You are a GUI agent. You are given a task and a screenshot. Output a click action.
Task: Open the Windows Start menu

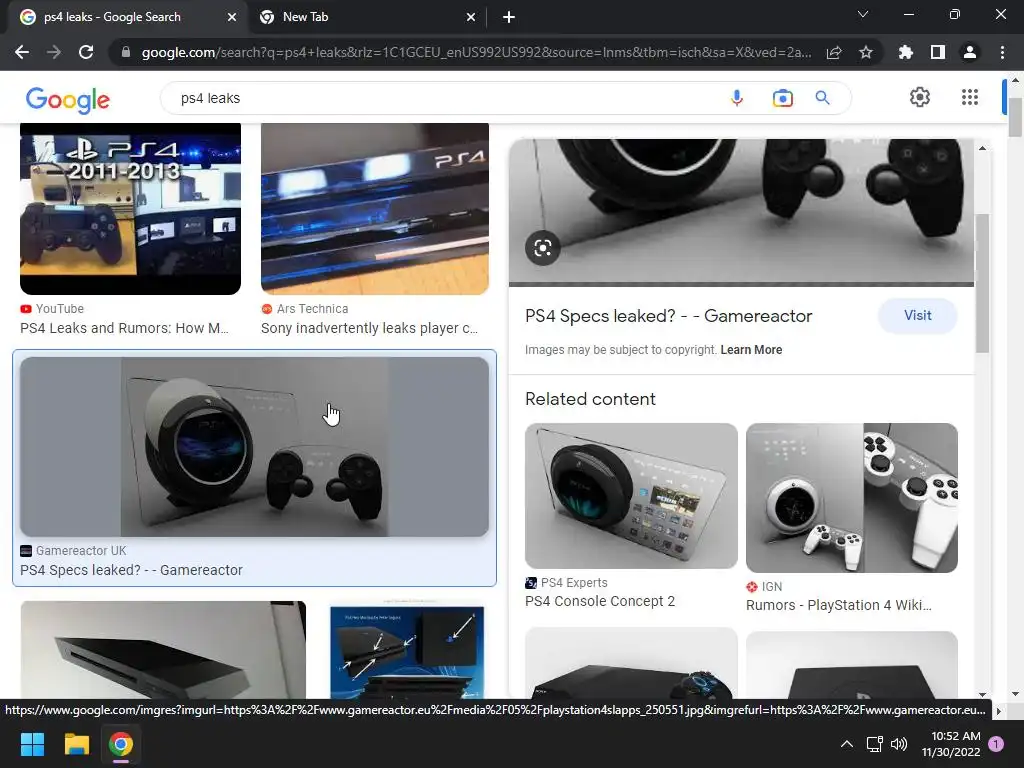tap(32, 744)
